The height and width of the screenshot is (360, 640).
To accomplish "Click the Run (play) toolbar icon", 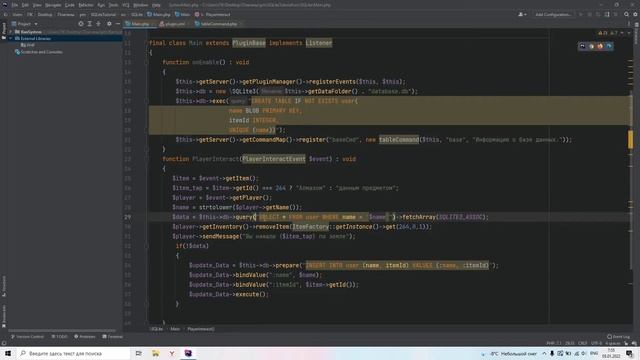I will click(x=581, y=14).
